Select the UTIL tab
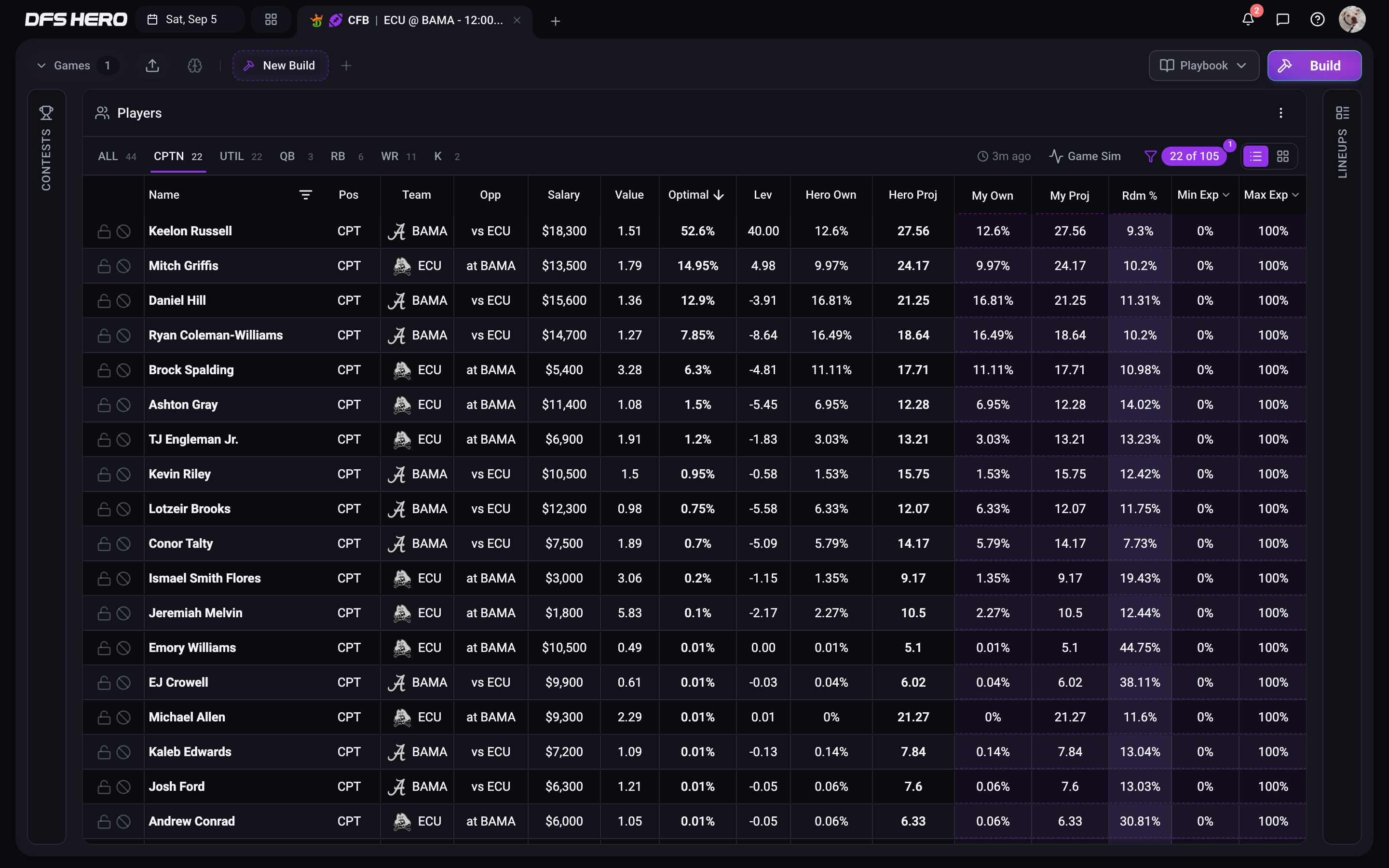1389x868 pixels. pyautogui.click(x=241, y=156)
